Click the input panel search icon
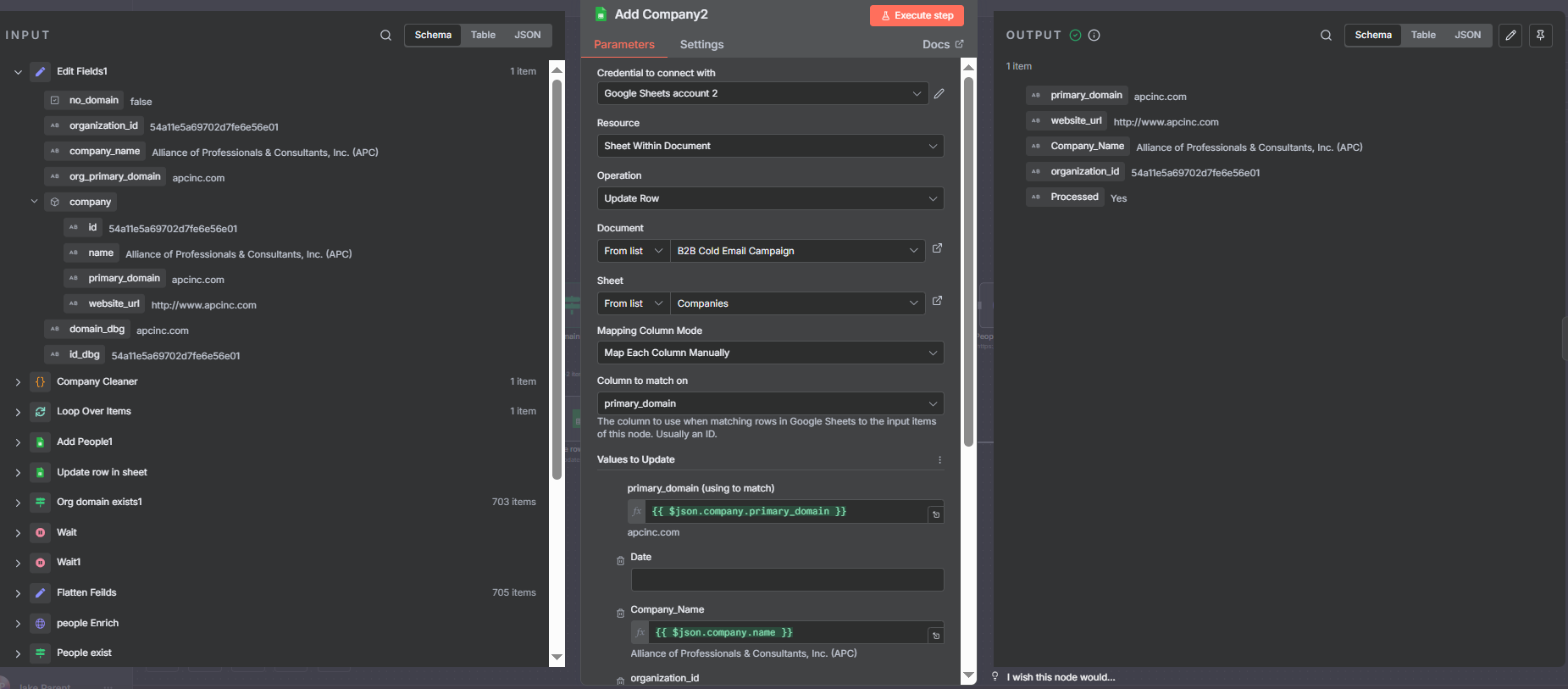1568x689 pixels. click(385, 36)
